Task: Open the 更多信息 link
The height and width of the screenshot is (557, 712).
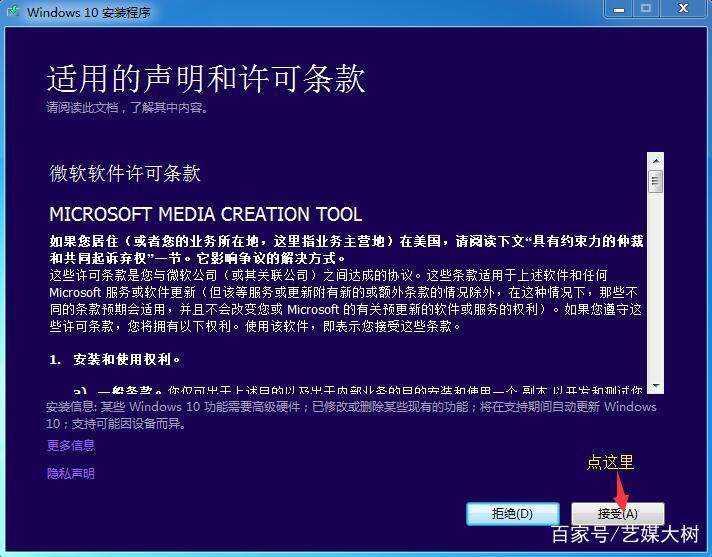Action: (71, 445)
